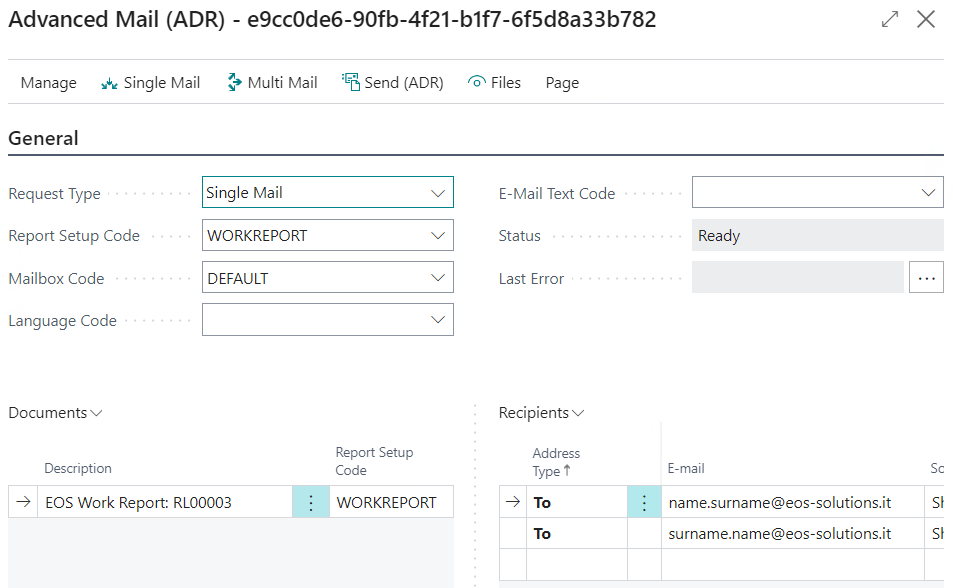Click the Status field showing Ready

coord(817,235)
